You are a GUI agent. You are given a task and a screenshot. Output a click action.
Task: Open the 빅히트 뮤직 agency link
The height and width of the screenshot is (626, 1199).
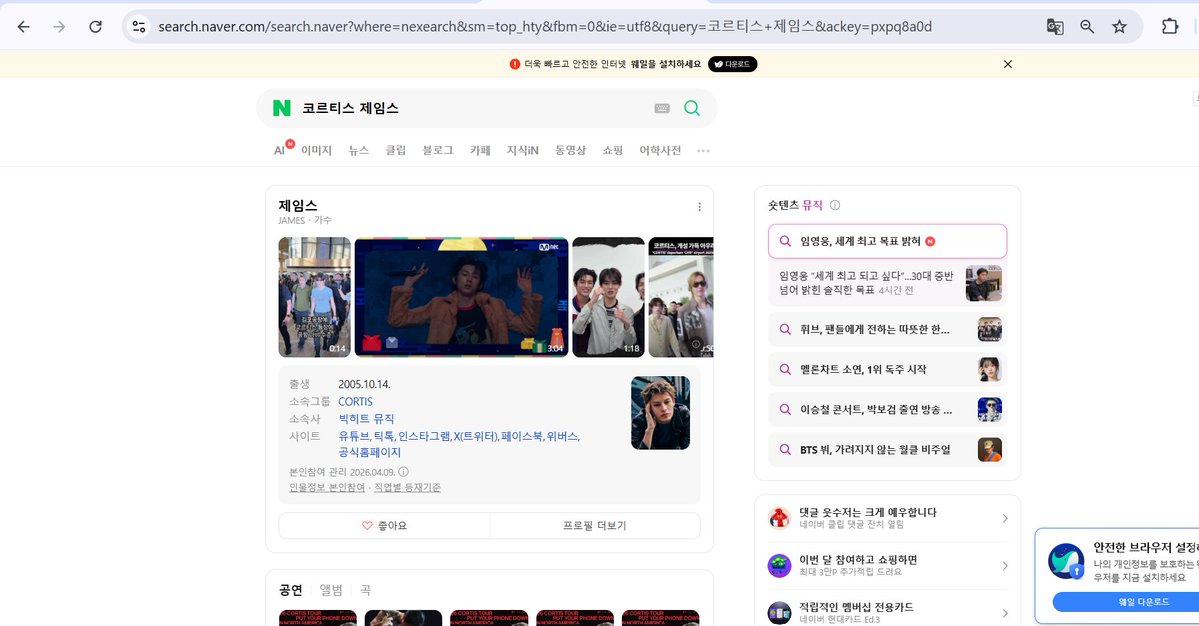(x=366, y=419)
